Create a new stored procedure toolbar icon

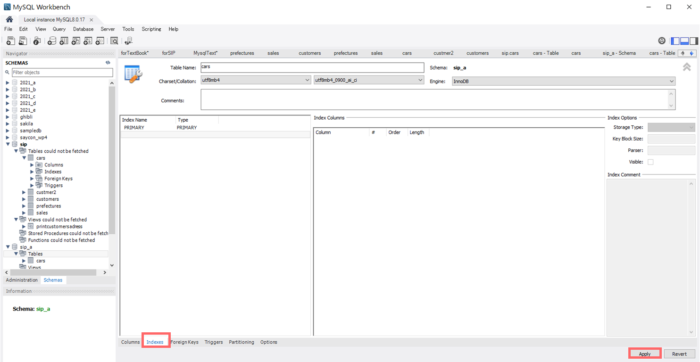tap(88, 41)
